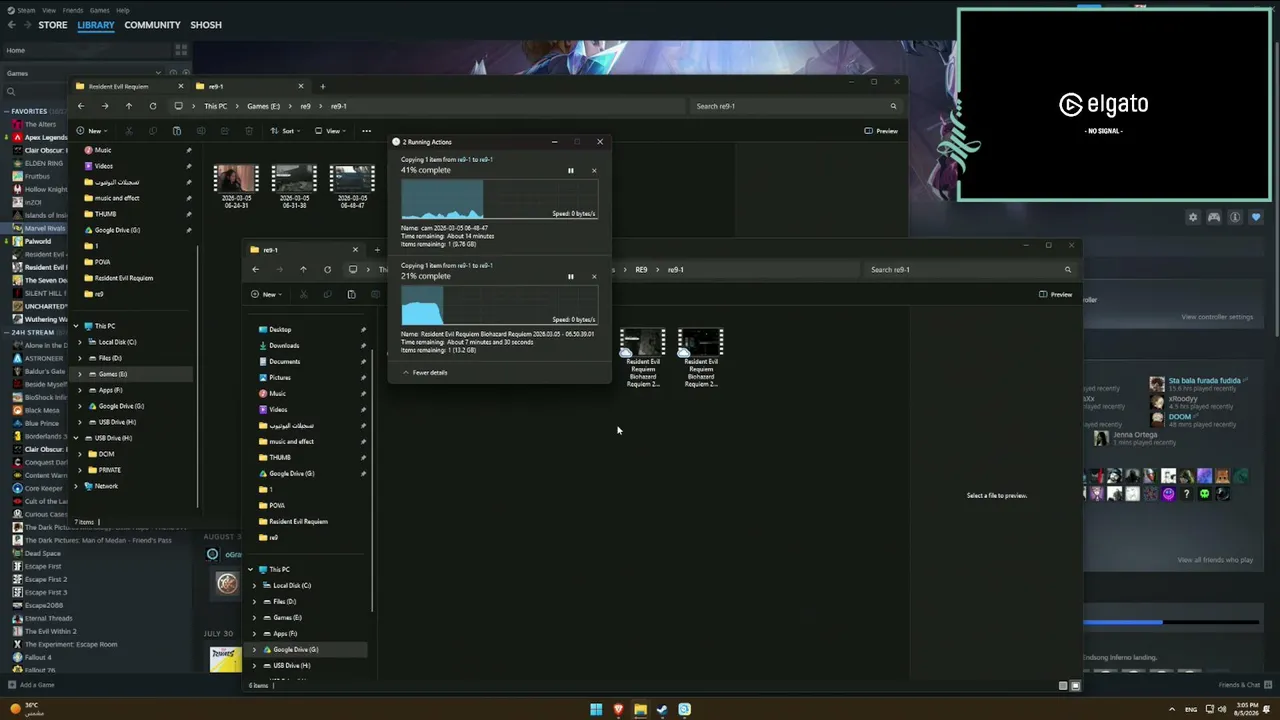
Task: Open the New dropdown in the back Explorer window
Action: [90, 131]
